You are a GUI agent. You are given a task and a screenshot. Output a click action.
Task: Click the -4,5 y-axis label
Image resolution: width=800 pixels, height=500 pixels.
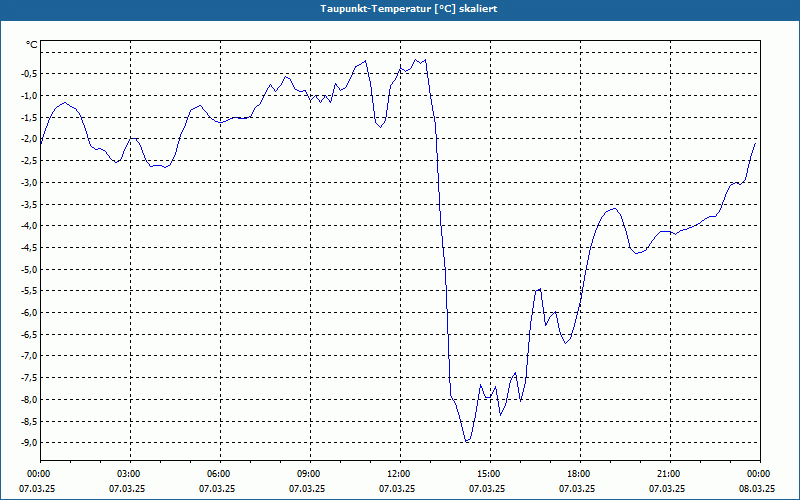(x=29, y=247)
